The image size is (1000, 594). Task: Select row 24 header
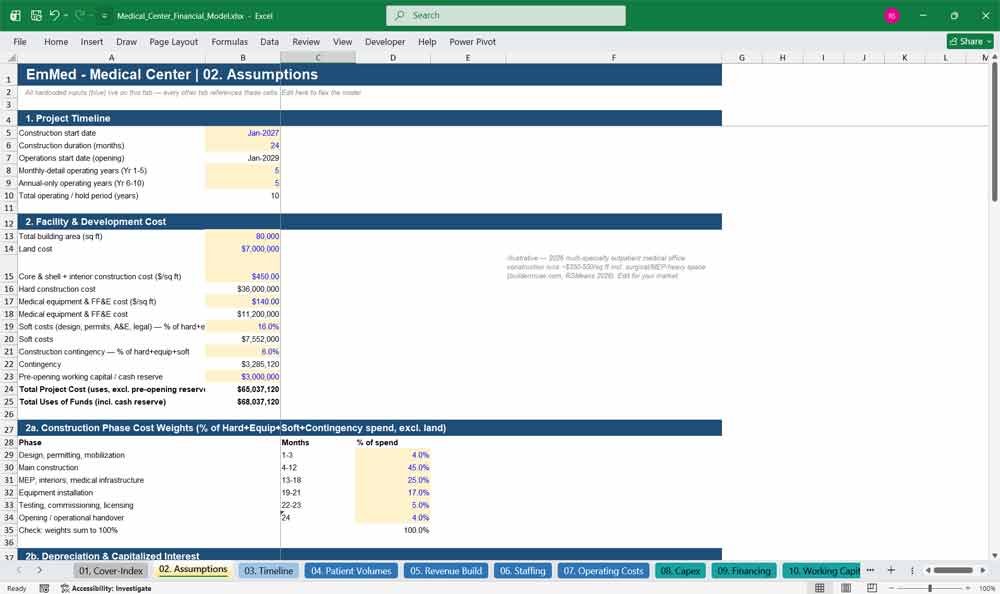click(9, 389)
